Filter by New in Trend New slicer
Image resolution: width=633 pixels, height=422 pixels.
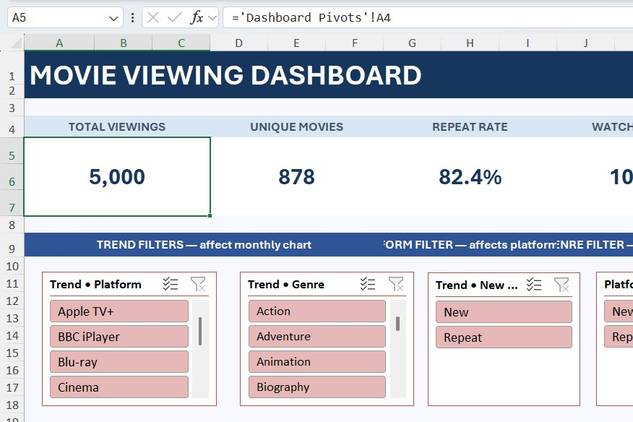[504, 312]
